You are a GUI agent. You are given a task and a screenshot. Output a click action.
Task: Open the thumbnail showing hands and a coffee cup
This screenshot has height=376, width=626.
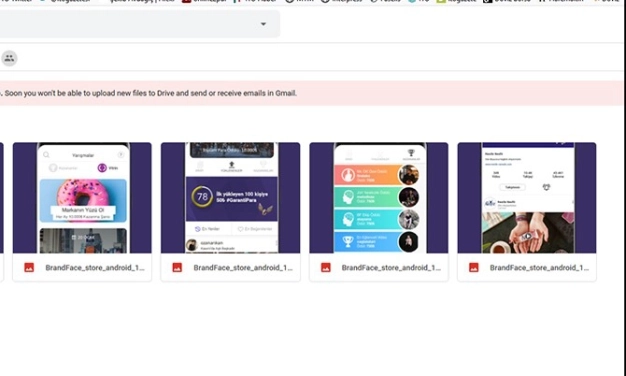pyautogui.click(x=527, y=198)
